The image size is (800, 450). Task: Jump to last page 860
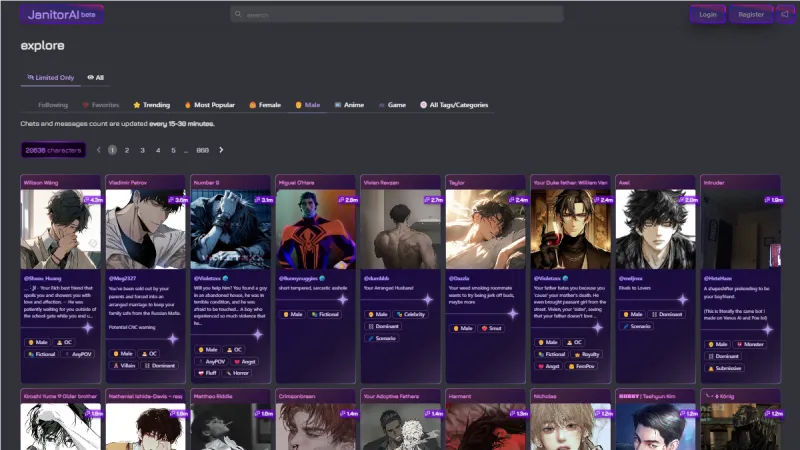(203, 150)
